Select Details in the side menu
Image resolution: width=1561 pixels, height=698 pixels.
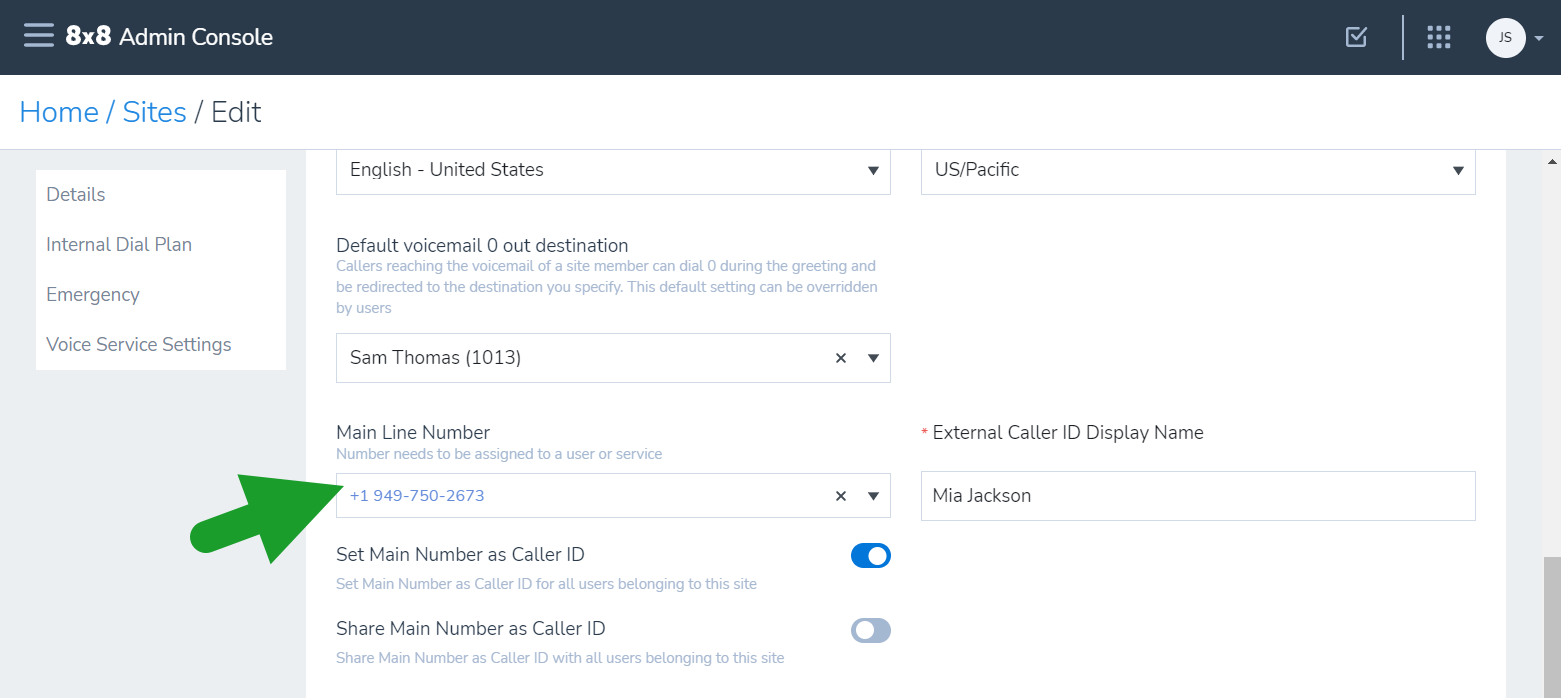pyautogui.click(x=76, y=194)
